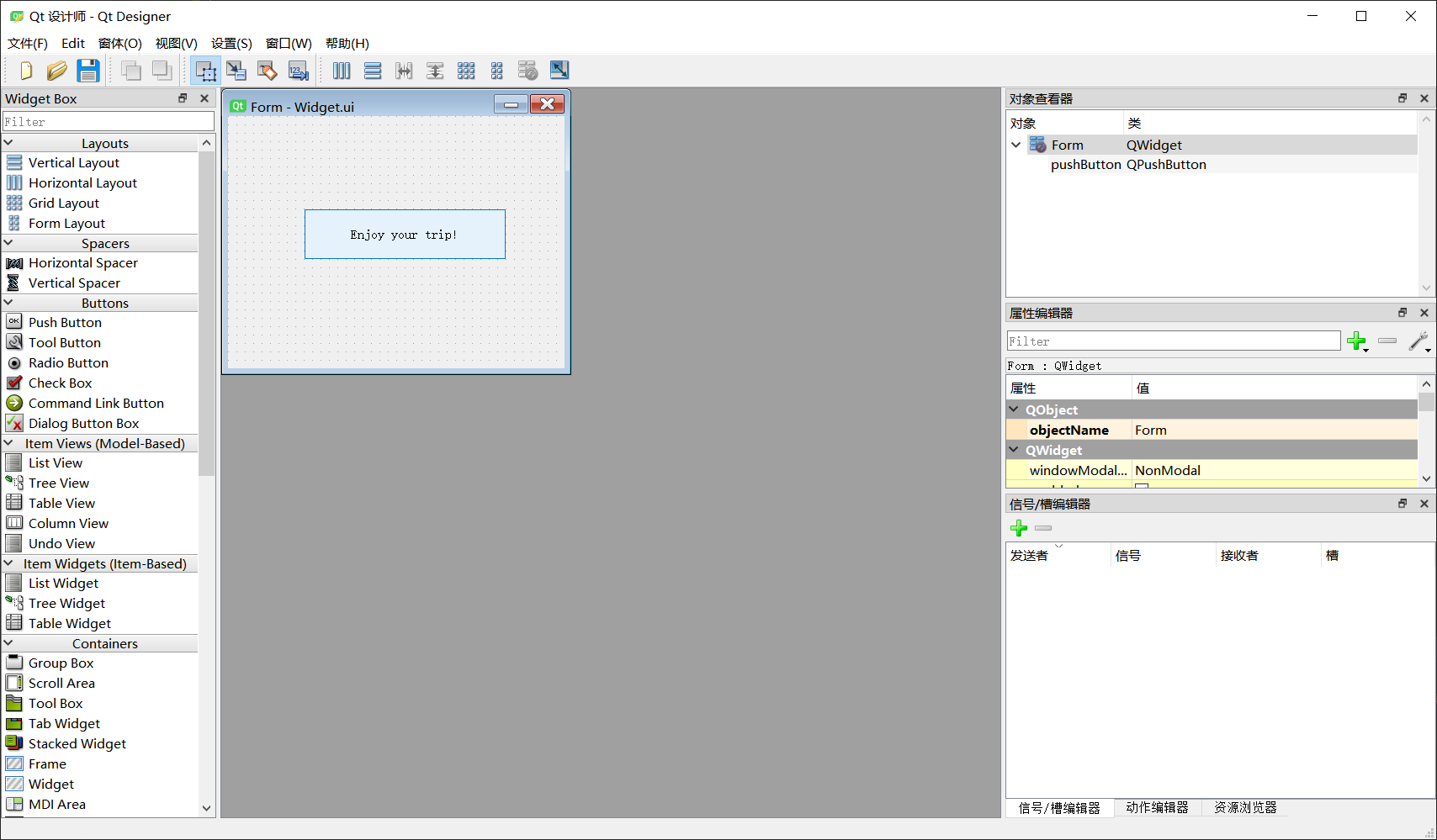The height and width of the screenshot is (840, 1437).
Task: Click the objectName value Form
Action: pos(1275,430)
